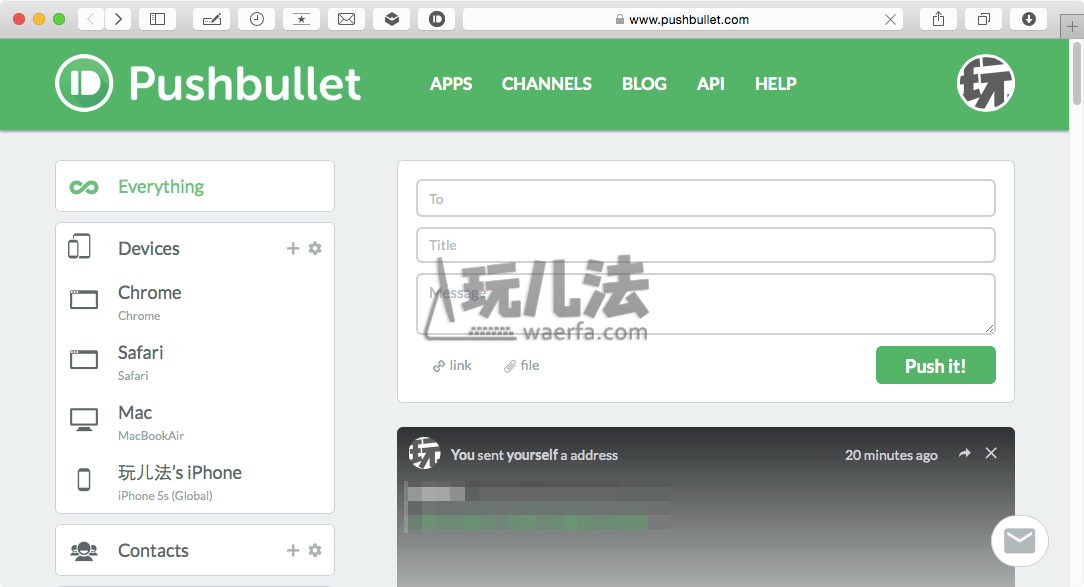
Task: Share the push with forward arrow
Action: pos(964,454)
